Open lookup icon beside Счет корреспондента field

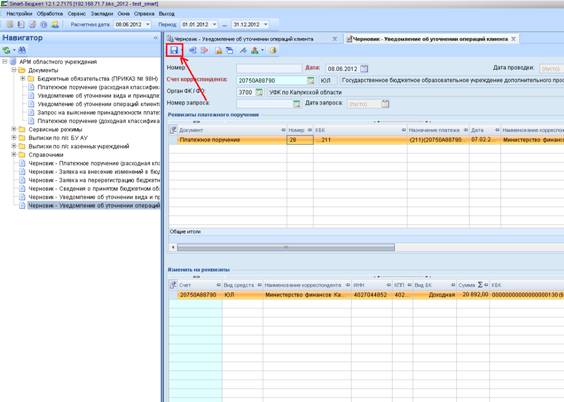pos(310,81)
